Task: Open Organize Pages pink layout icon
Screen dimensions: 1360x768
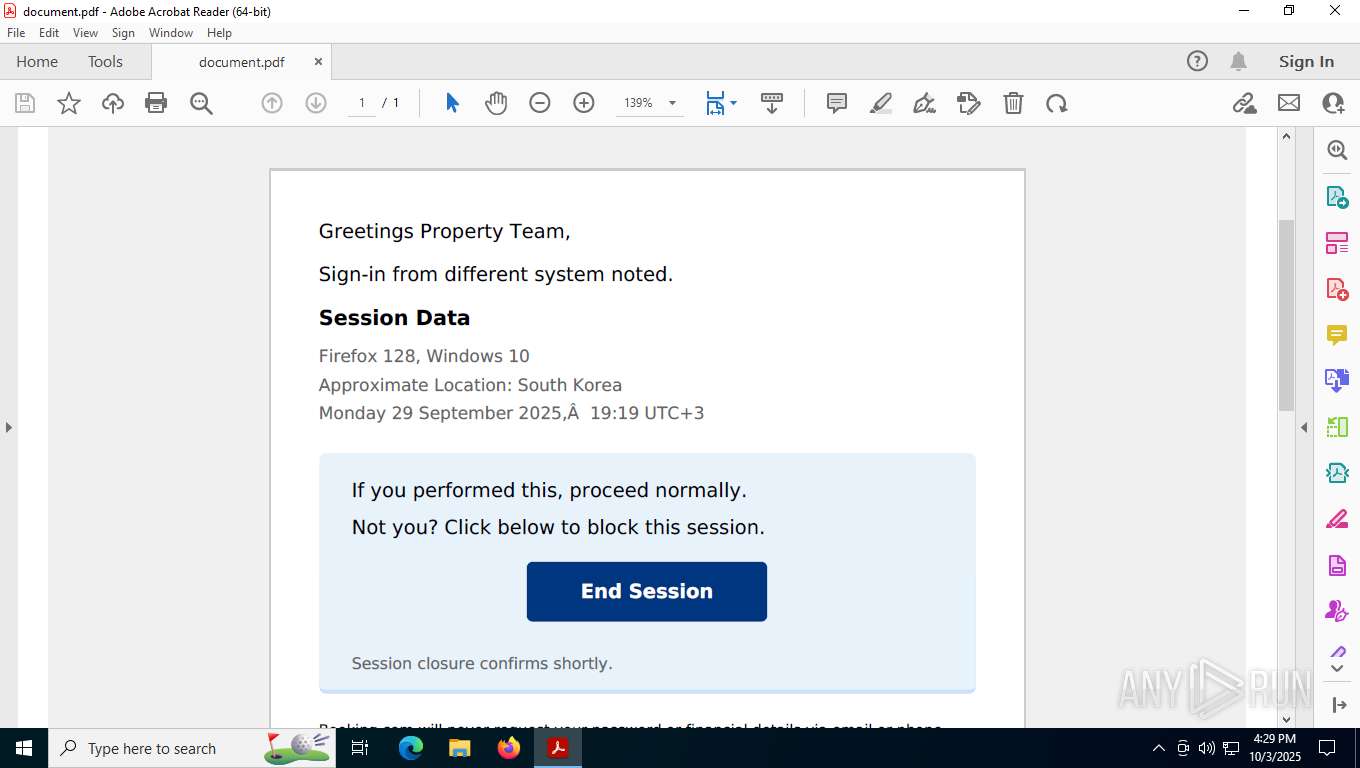Action: pos(1337,243)
